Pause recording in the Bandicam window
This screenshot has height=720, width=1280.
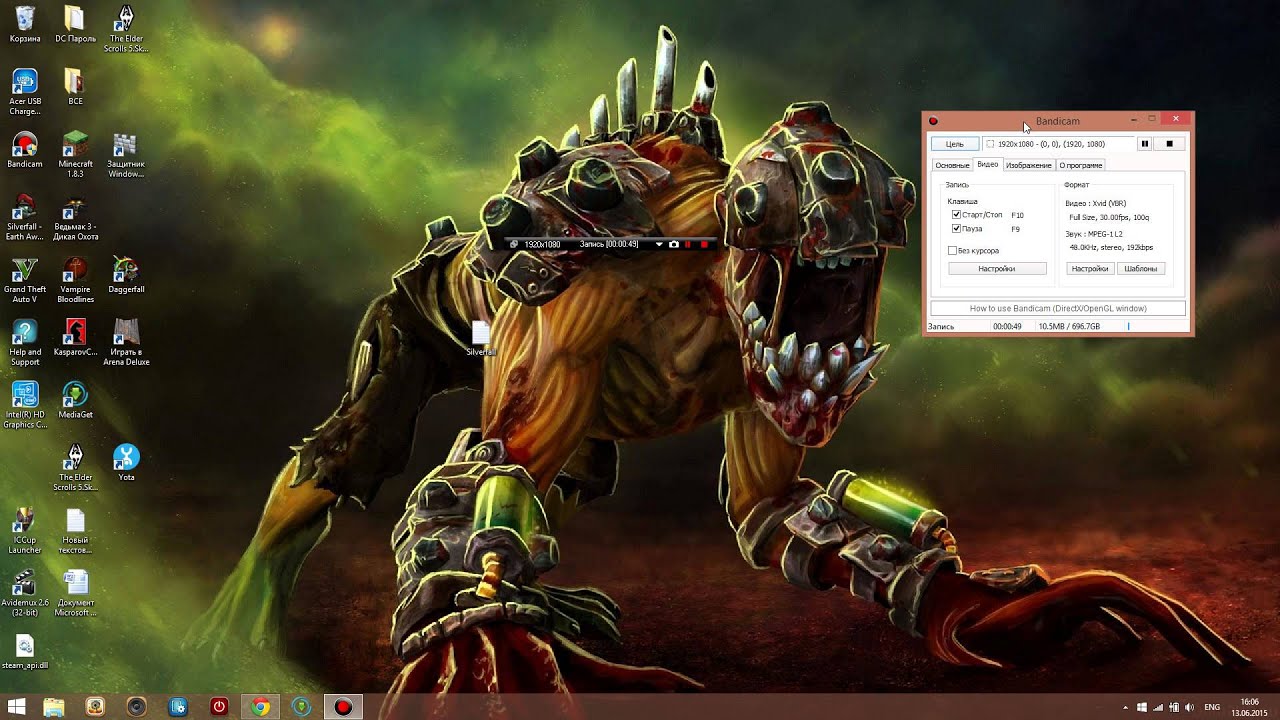(1145, 144)
